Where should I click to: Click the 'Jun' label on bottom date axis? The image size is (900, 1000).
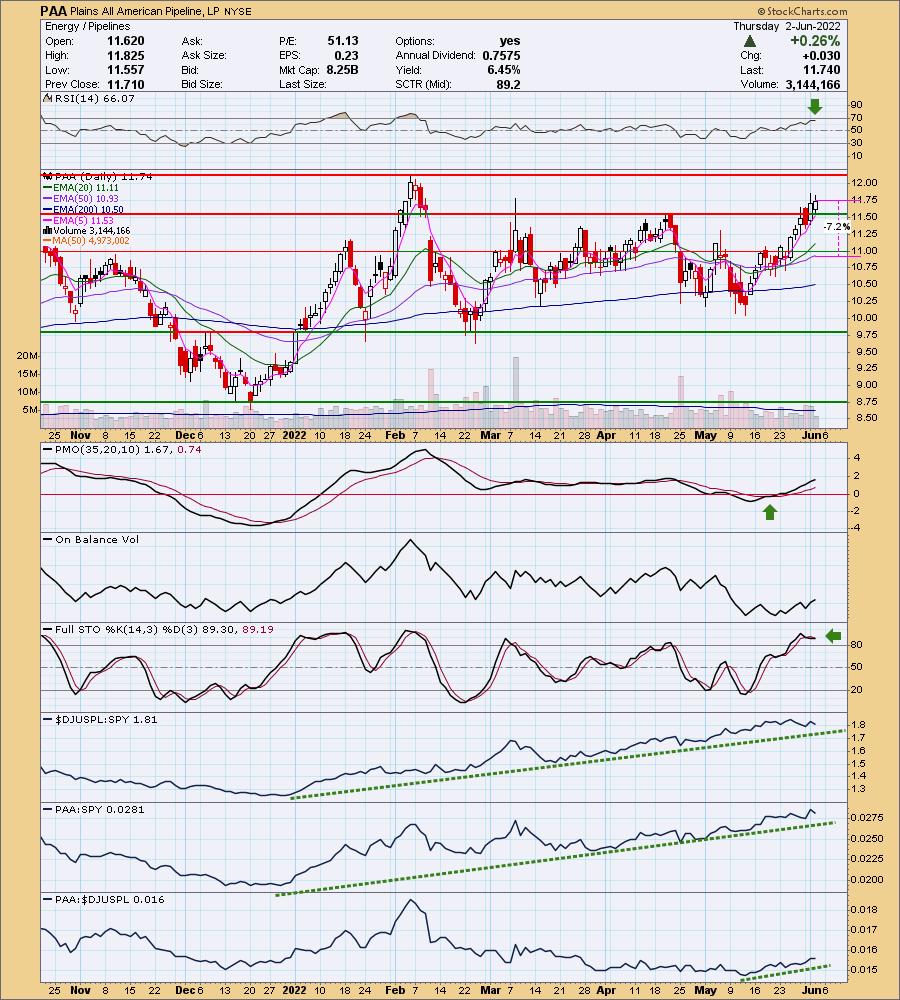pos(813,990)
